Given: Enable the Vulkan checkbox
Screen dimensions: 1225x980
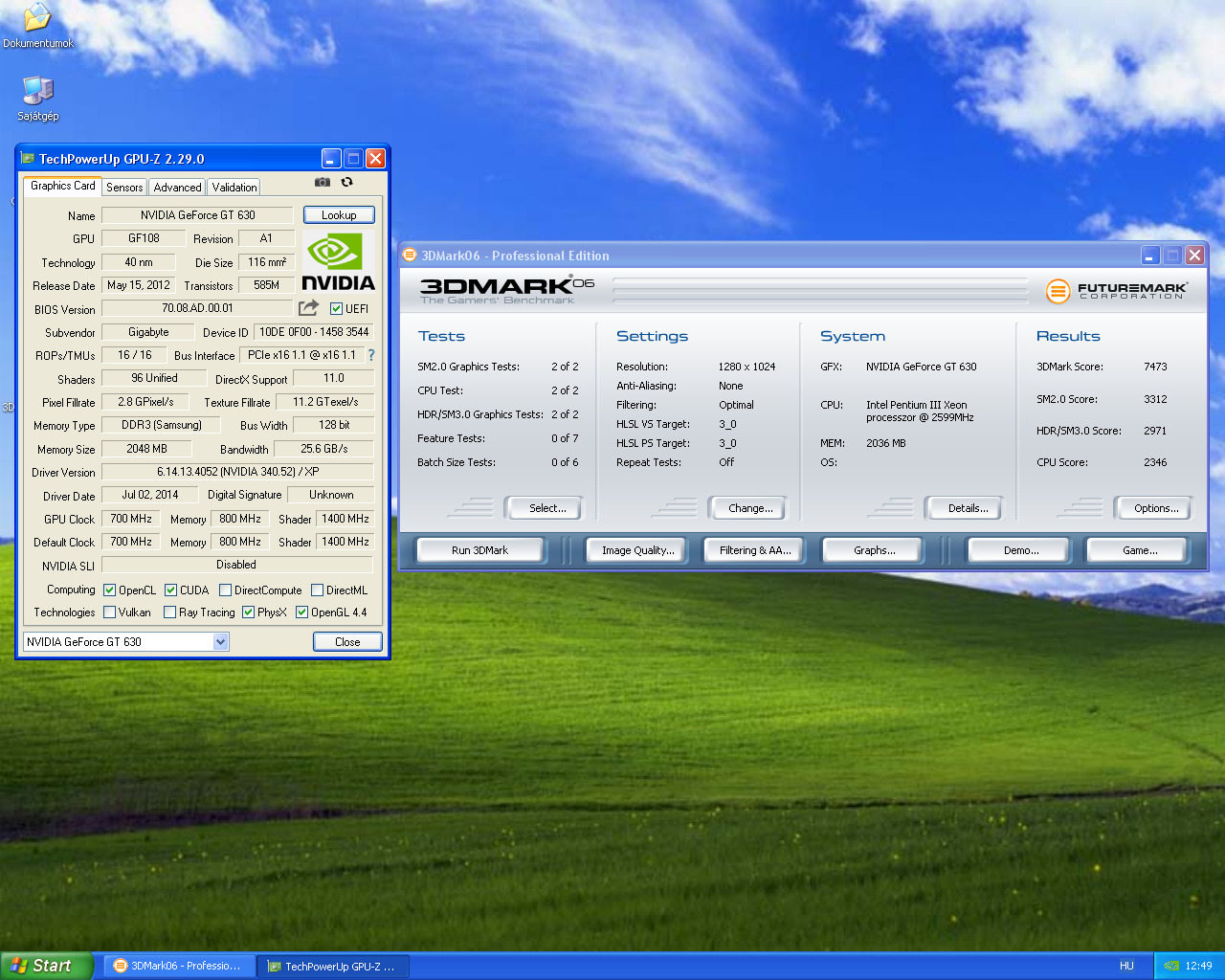Looking at the screenshot, I should 109,612.
